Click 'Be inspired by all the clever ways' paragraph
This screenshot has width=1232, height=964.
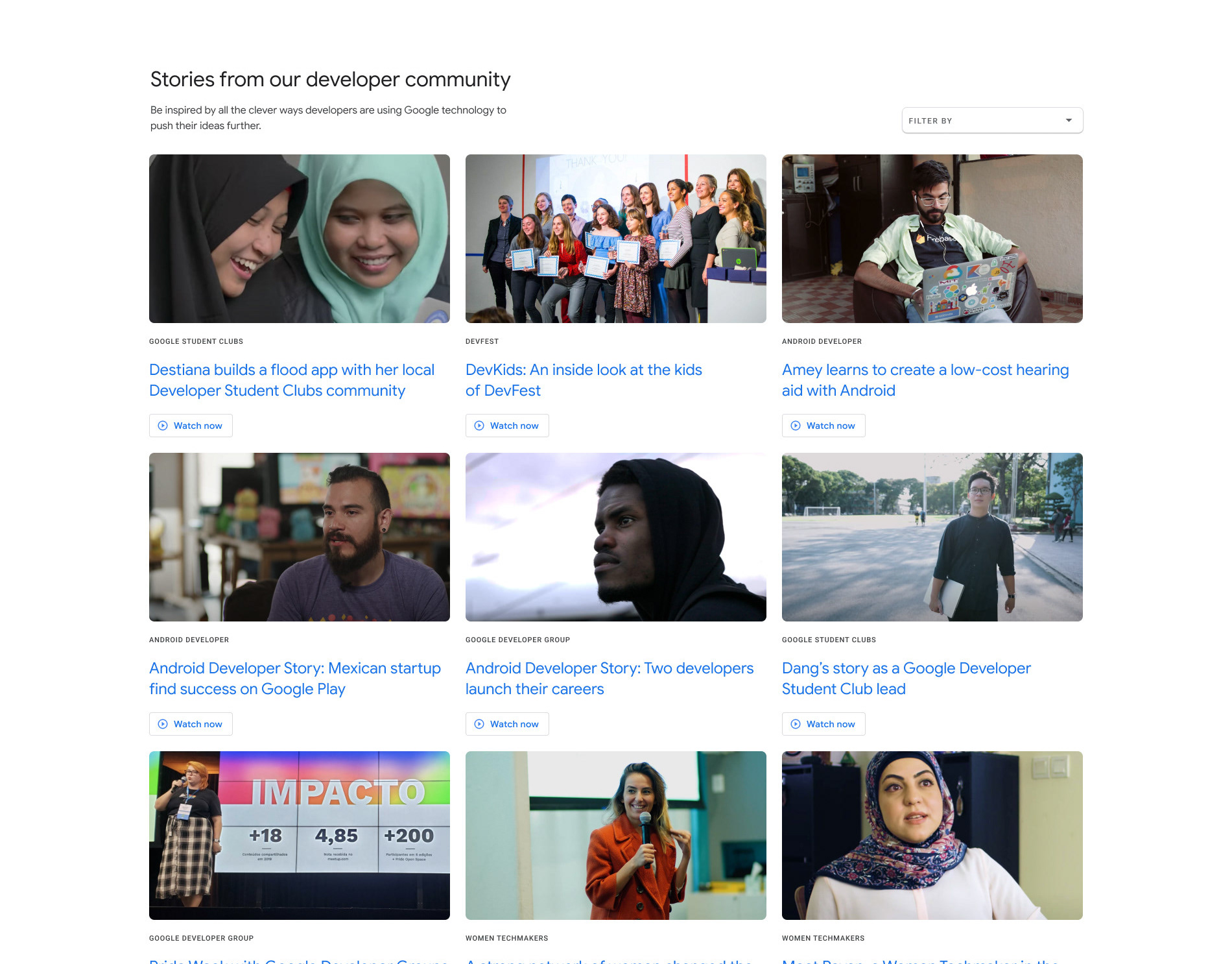coord(328,118)
